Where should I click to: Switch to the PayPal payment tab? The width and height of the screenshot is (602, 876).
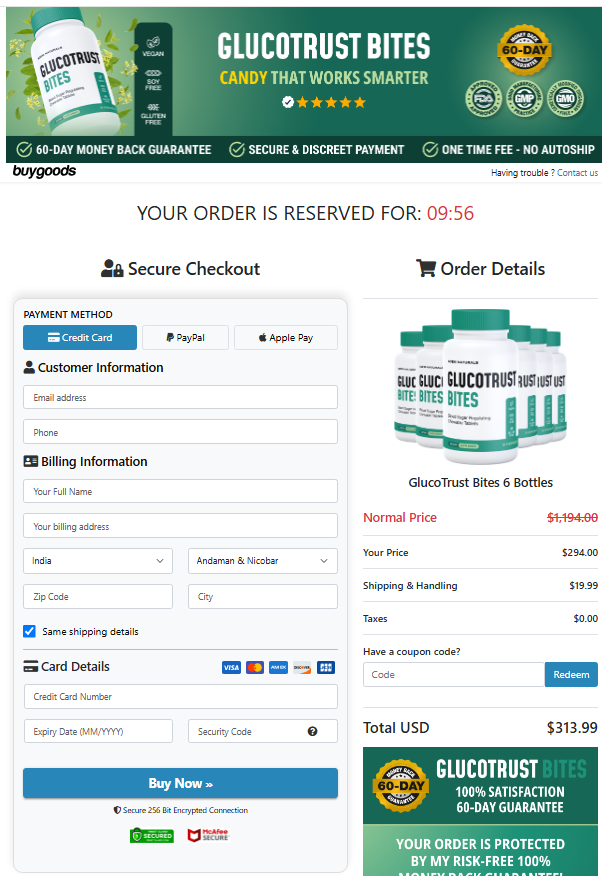[x=184, y=337]
